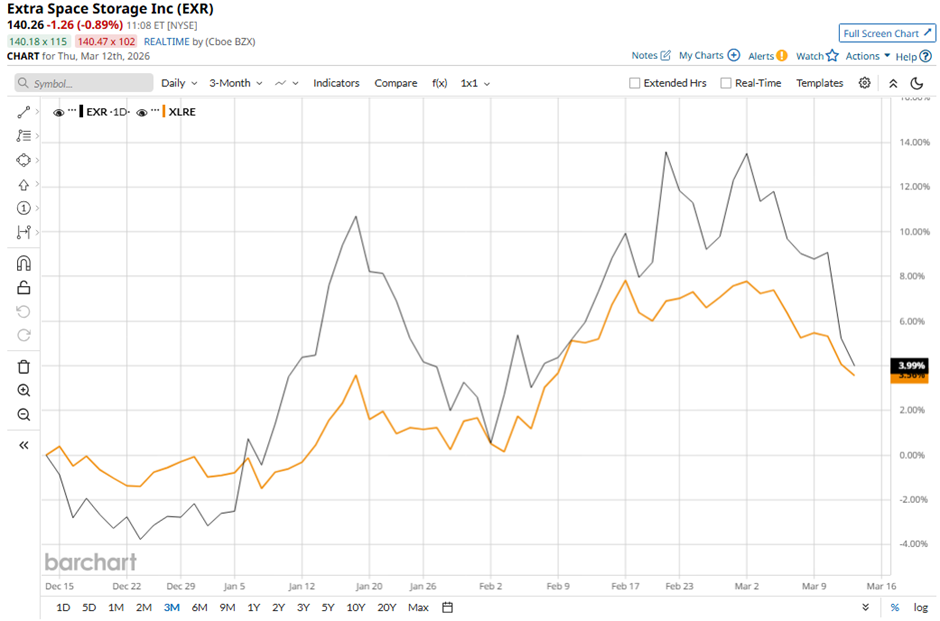Click the Notes link
This screenshot has height=621, width=940.
(644, 55)
